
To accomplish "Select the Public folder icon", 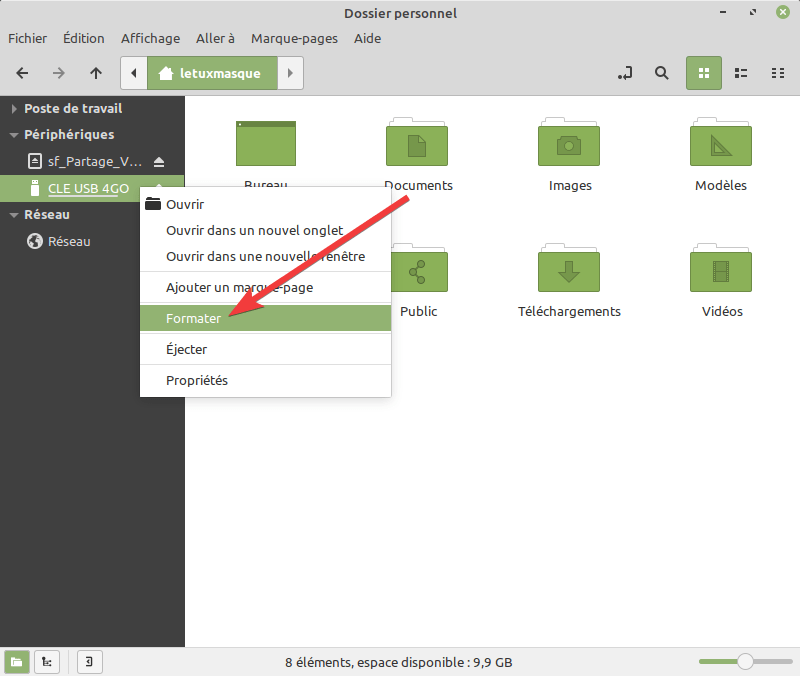I will (419, 268).
